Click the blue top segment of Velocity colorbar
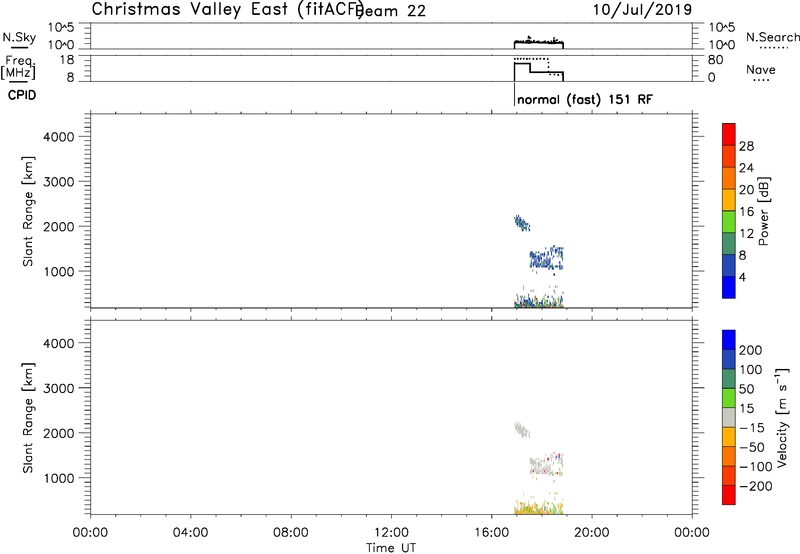Screen dimensions: 800x554 (729, 340)
